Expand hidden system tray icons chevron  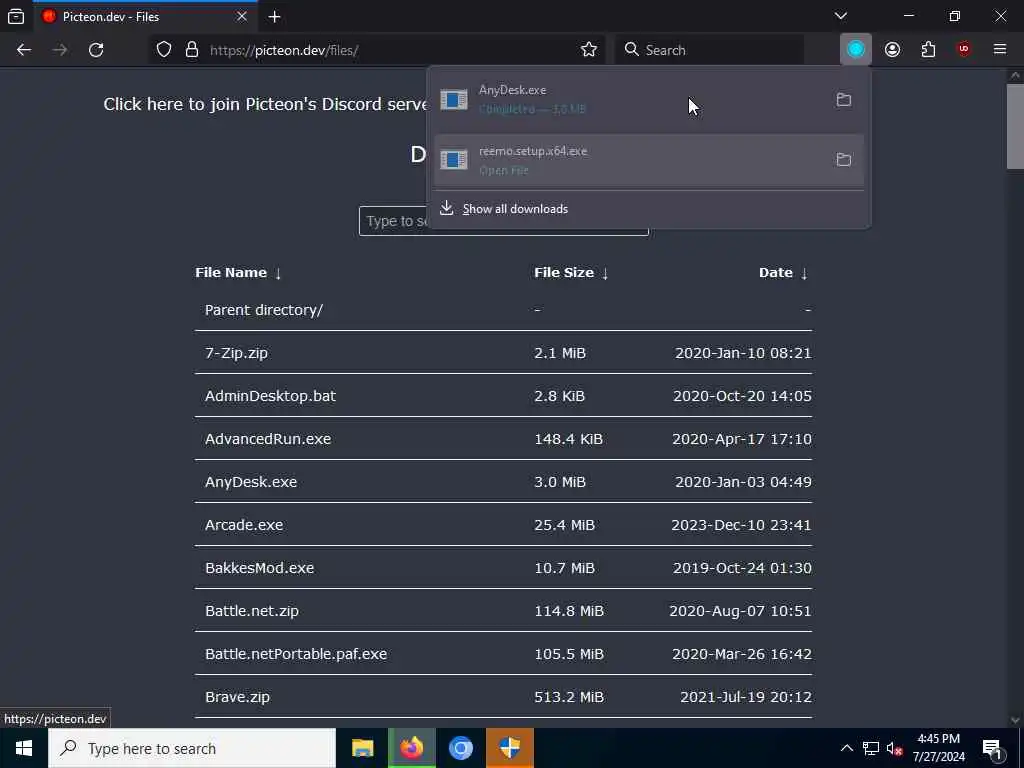[x=846, y=748]
